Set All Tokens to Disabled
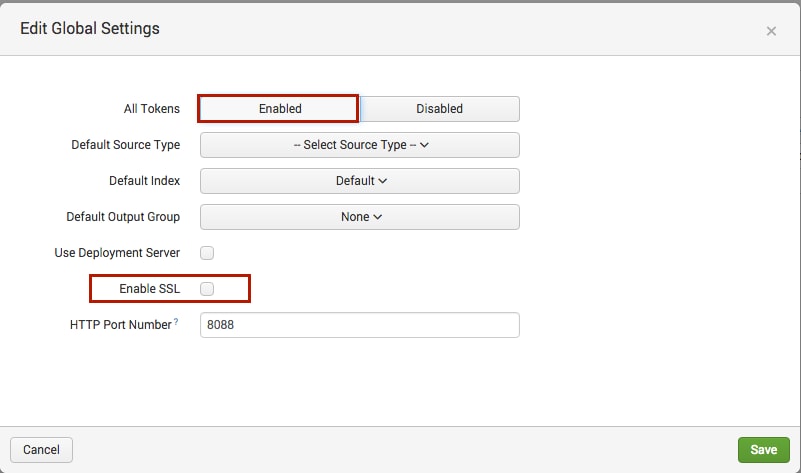801x473 pixels. [x=440, y=109]
